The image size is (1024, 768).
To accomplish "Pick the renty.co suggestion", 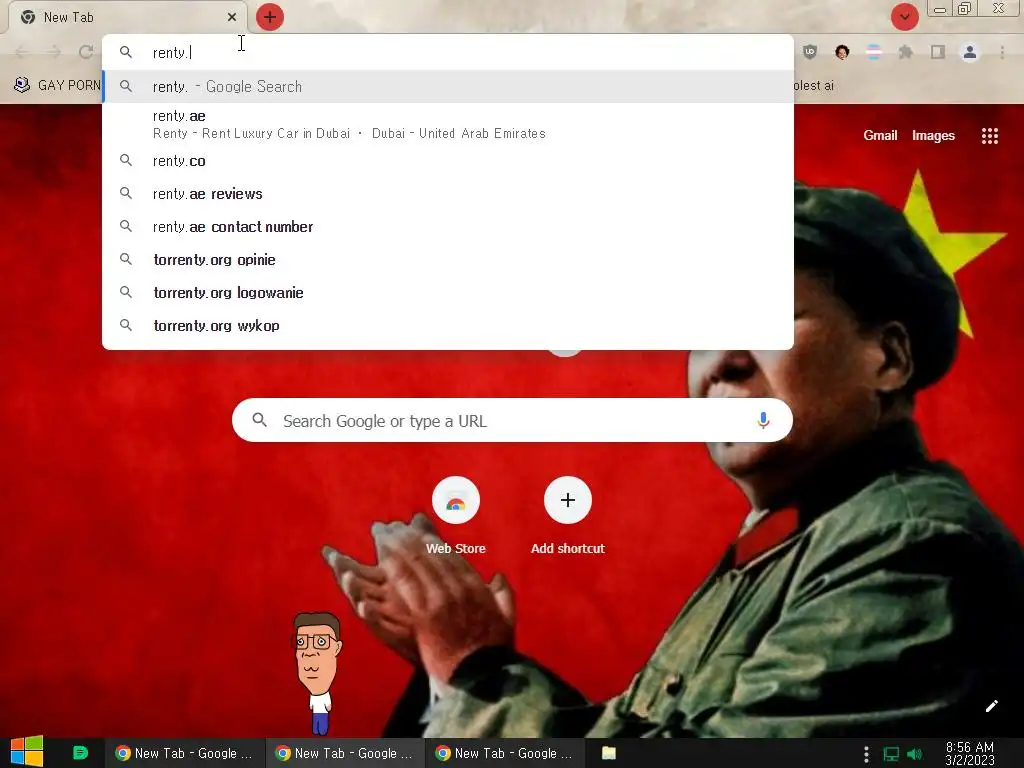I will 448,161.
